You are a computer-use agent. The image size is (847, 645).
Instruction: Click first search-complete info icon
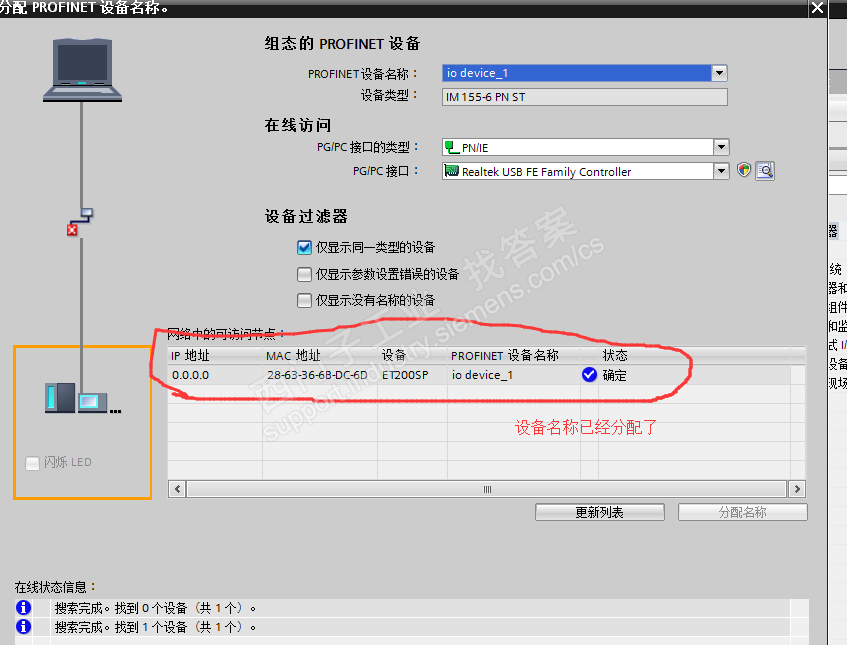coord(23,608)
